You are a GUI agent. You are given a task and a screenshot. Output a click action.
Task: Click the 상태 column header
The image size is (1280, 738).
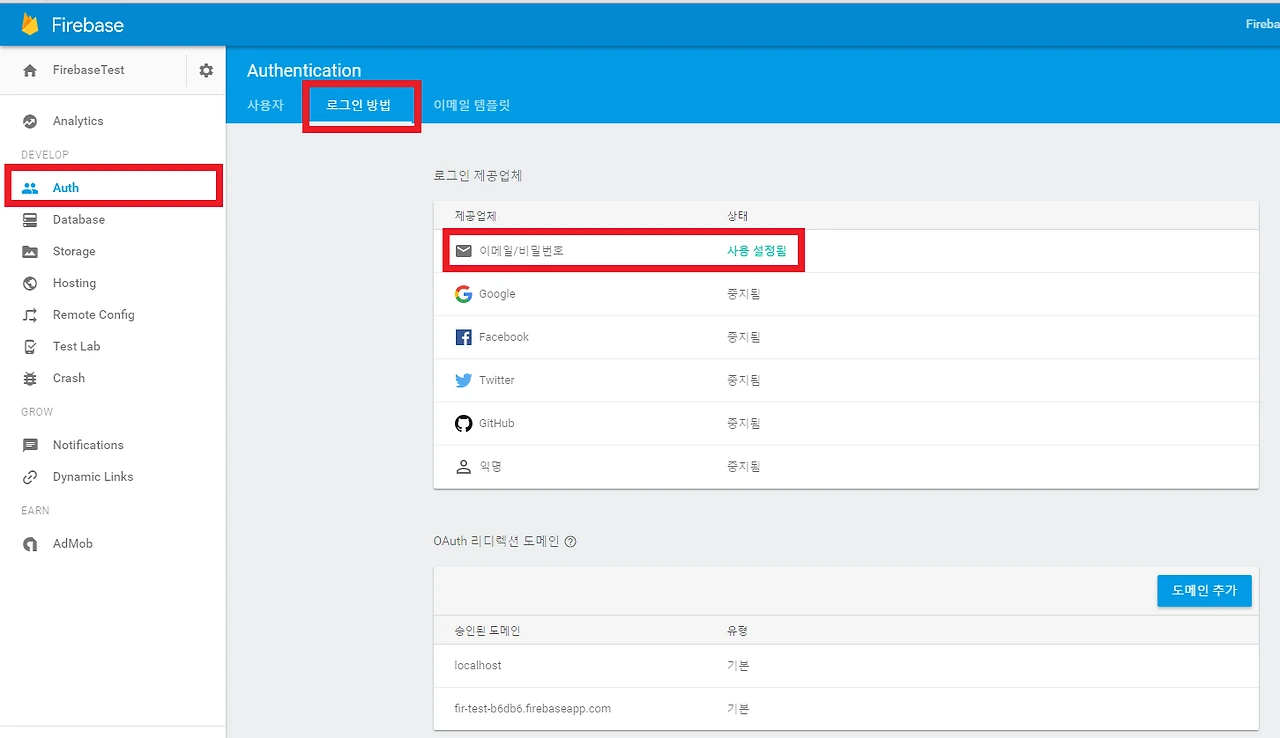tap(738, 216)
